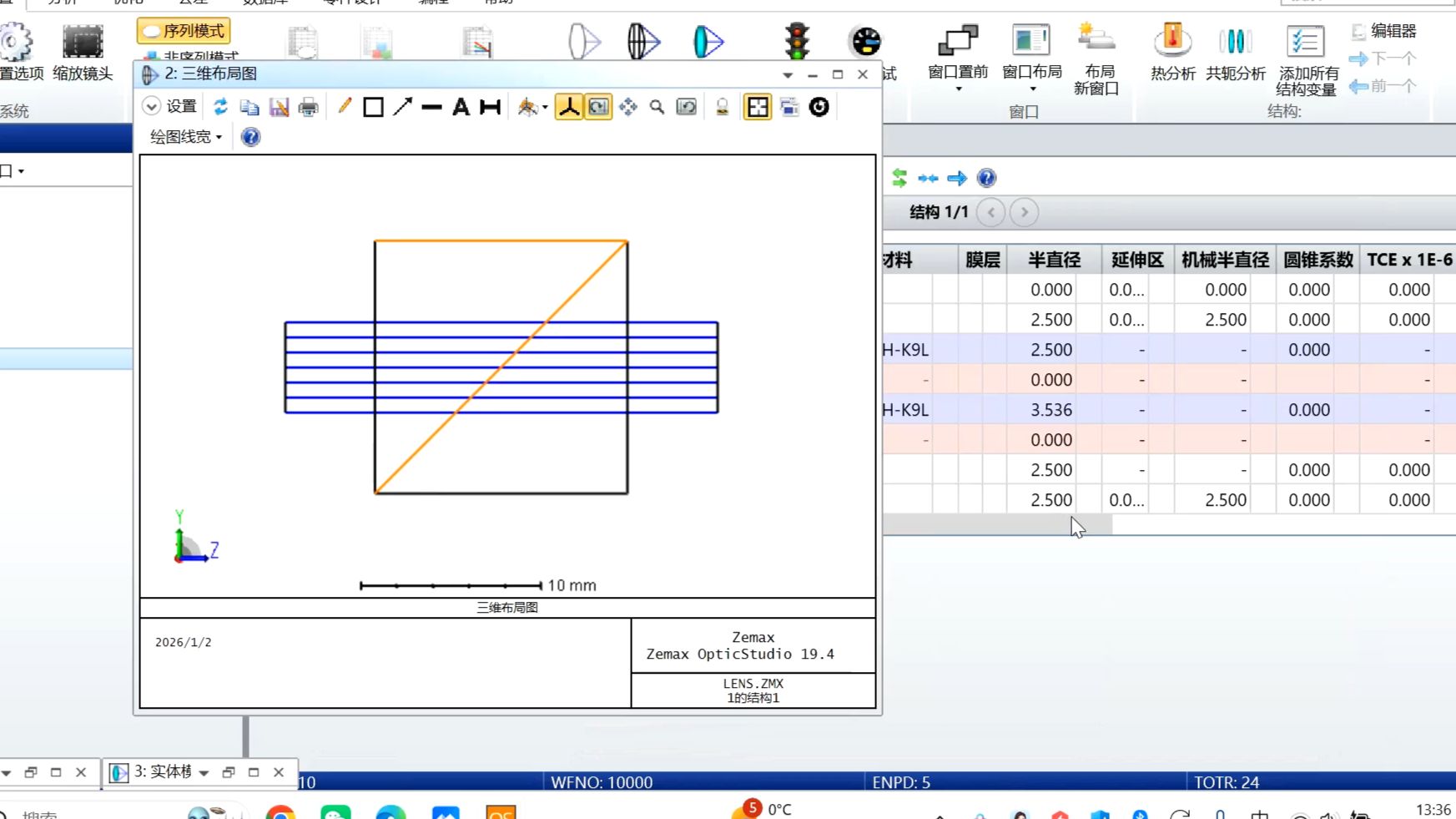Image resolution: width=1456 pixels, height=819 pixels.
Task: Open the 编辑器 editor button
Action: (x=1383, y=31)
